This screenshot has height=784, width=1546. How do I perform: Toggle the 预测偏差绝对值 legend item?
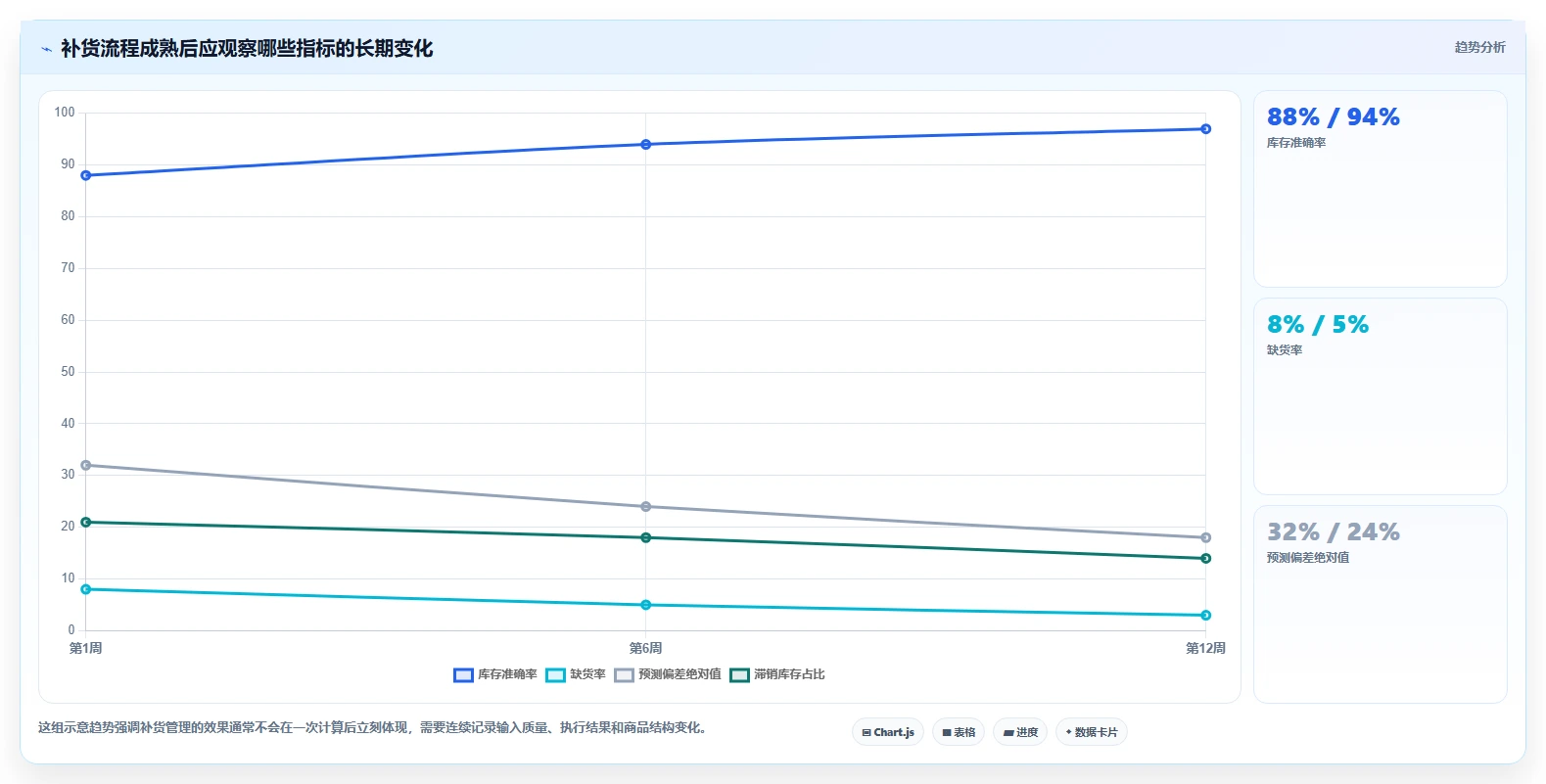668,674
